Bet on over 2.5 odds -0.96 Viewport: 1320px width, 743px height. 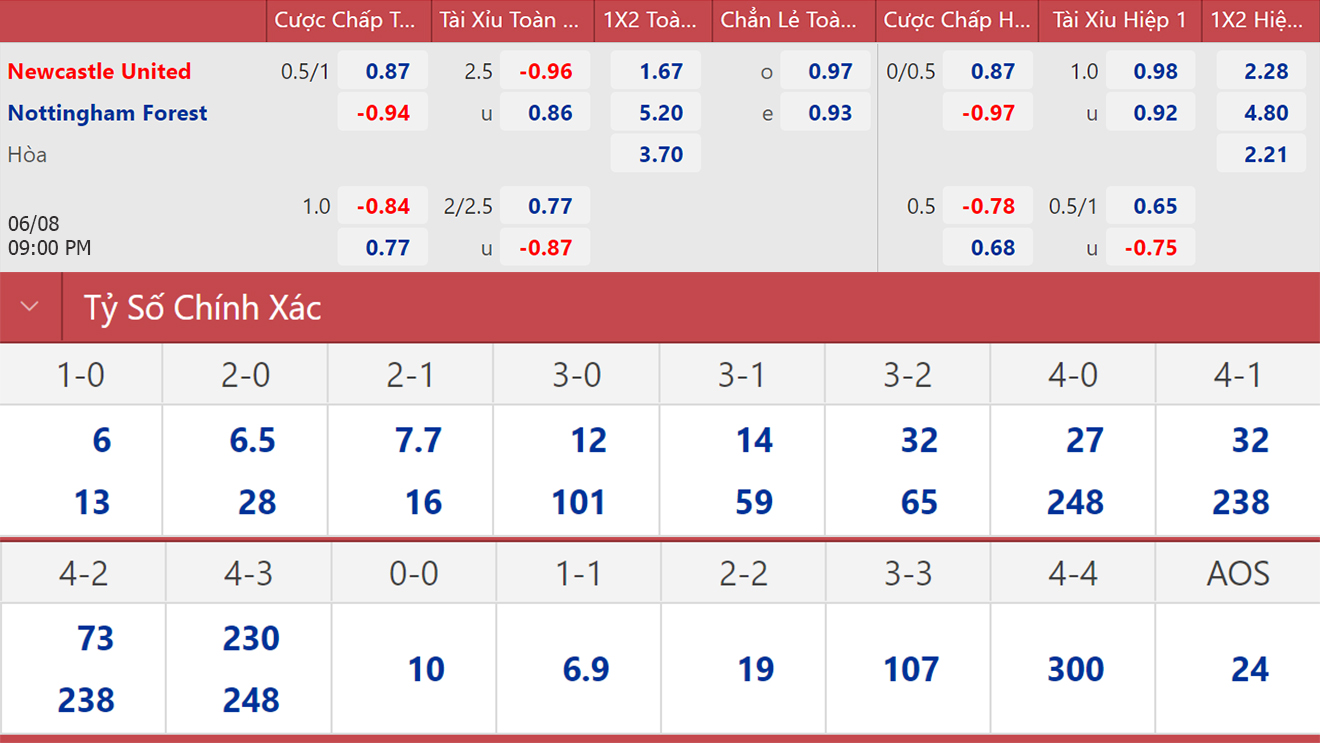coord(545,72)
